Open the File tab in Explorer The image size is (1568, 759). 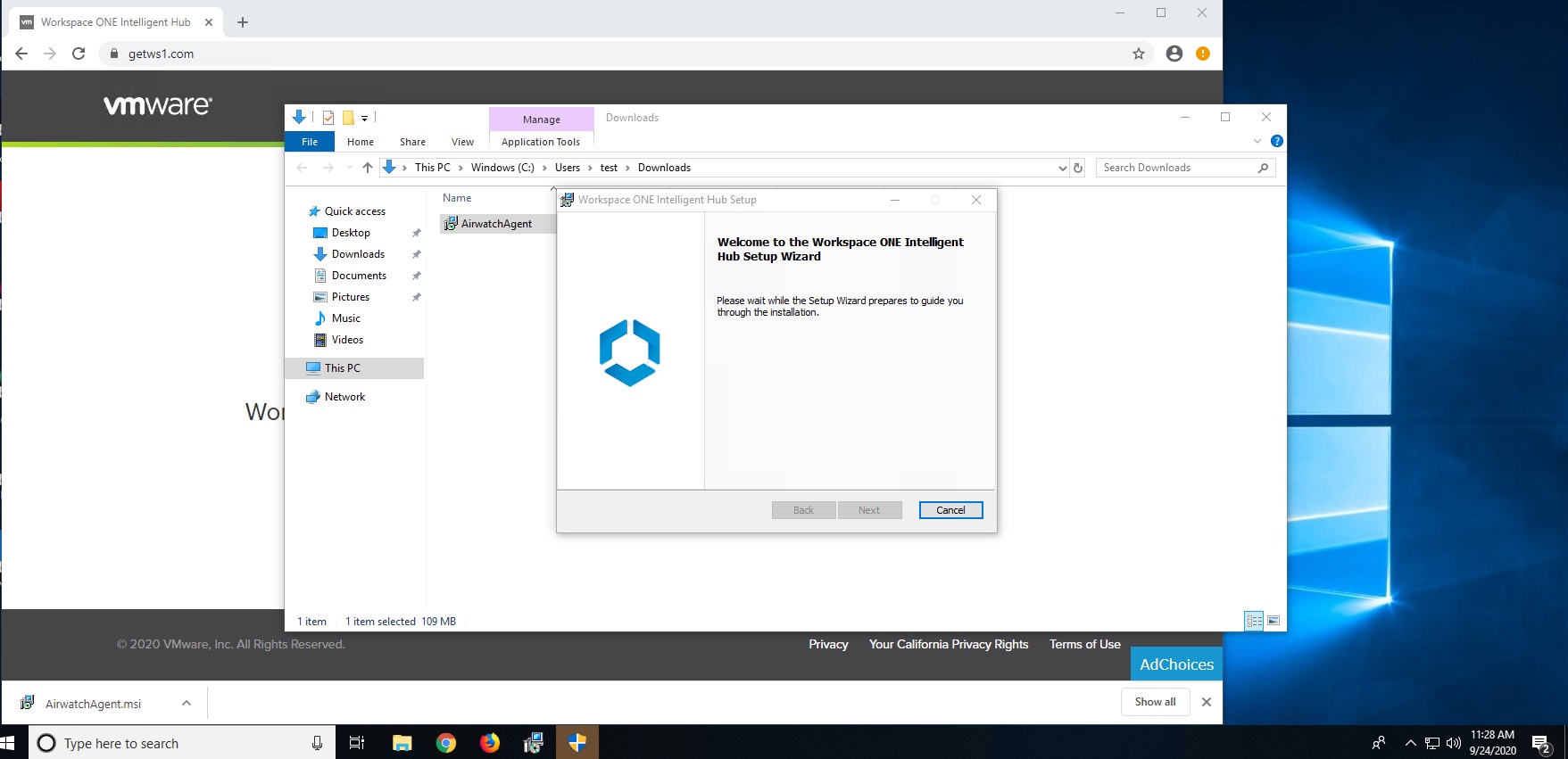pyautogui.click(x=310, y=142)
